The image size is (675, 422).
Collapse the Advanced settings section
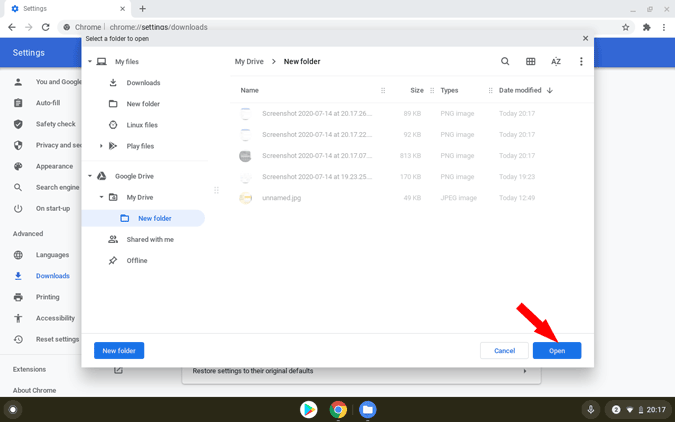28,234
